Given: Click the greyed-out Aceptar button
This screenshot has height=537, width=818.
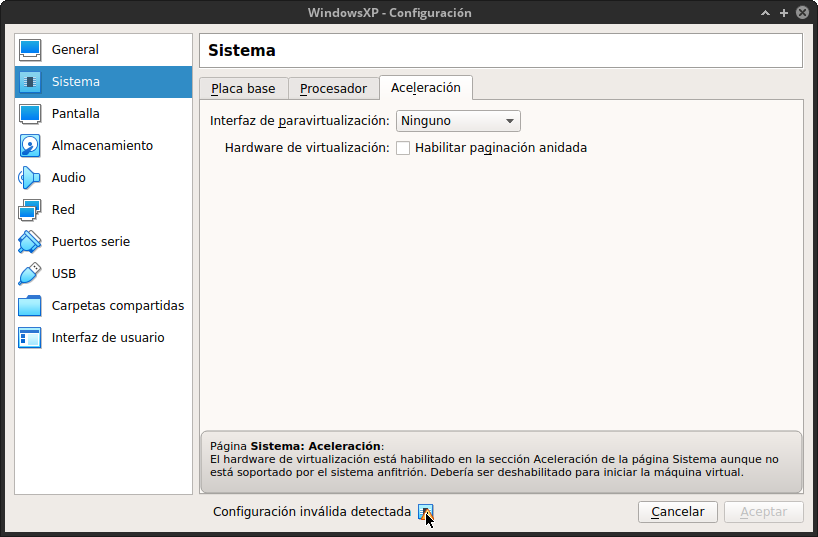Looking at the screenshot, I should (x=764, y=512).
